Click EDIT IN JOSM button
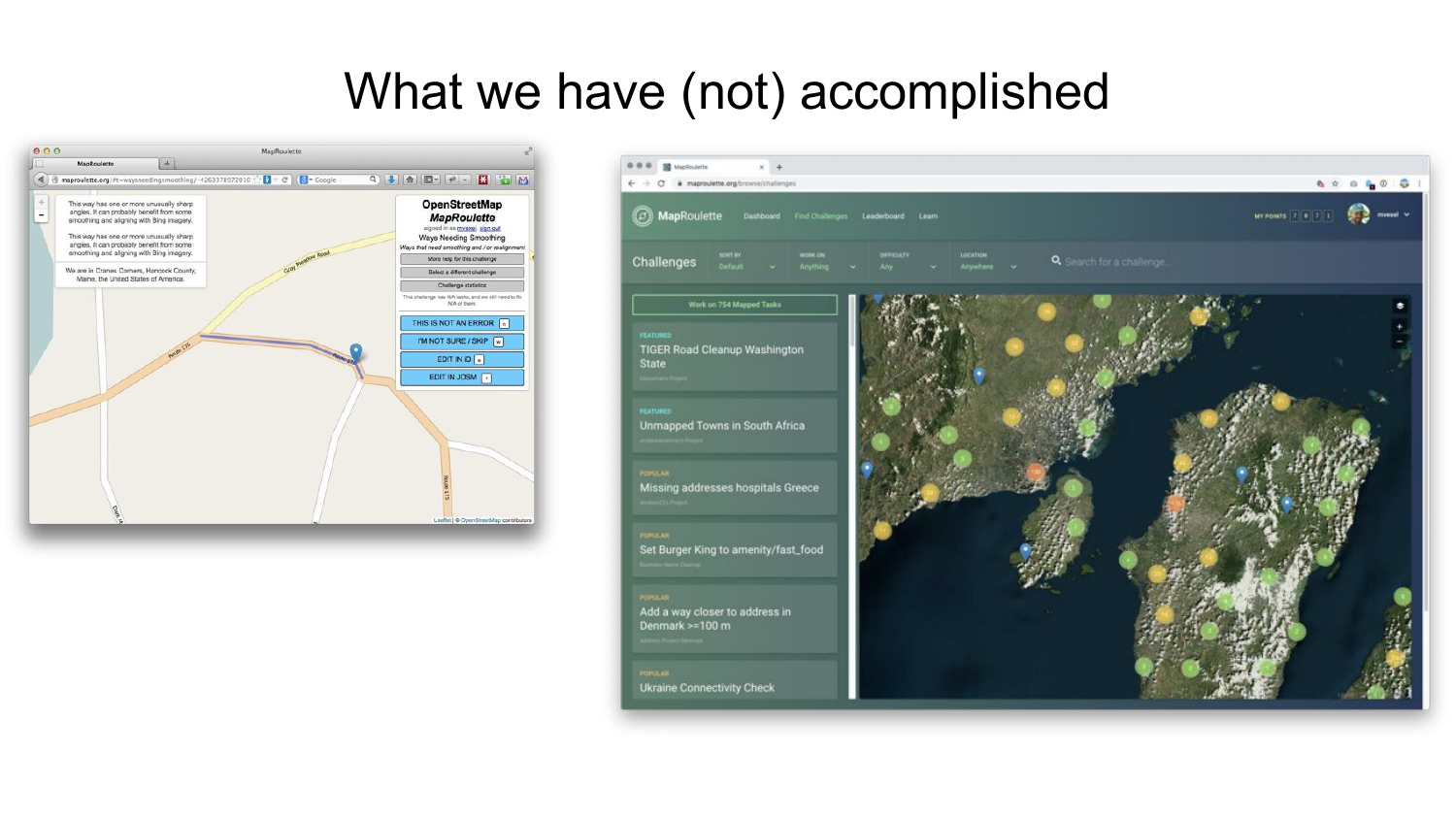This screenshot has height=819, width=1456. click(462, 377)
